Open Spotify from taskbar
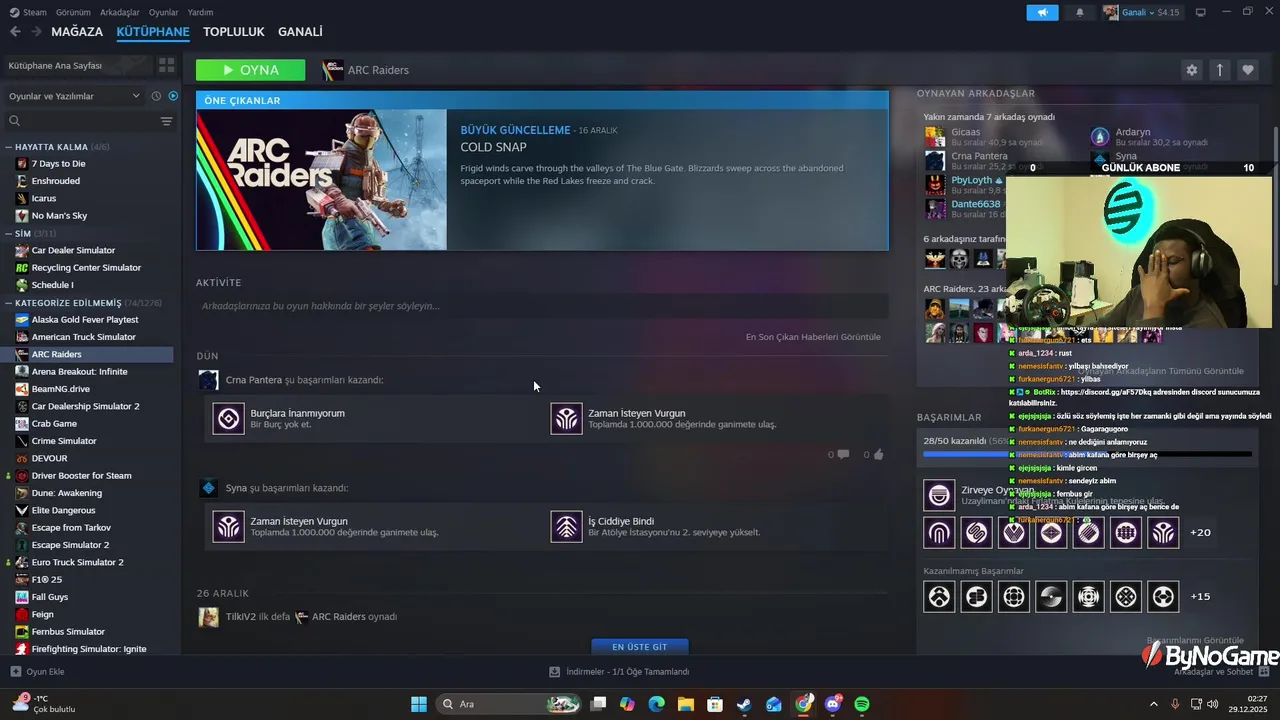The width and height of the screenshot is (1280, 720). 862,704
